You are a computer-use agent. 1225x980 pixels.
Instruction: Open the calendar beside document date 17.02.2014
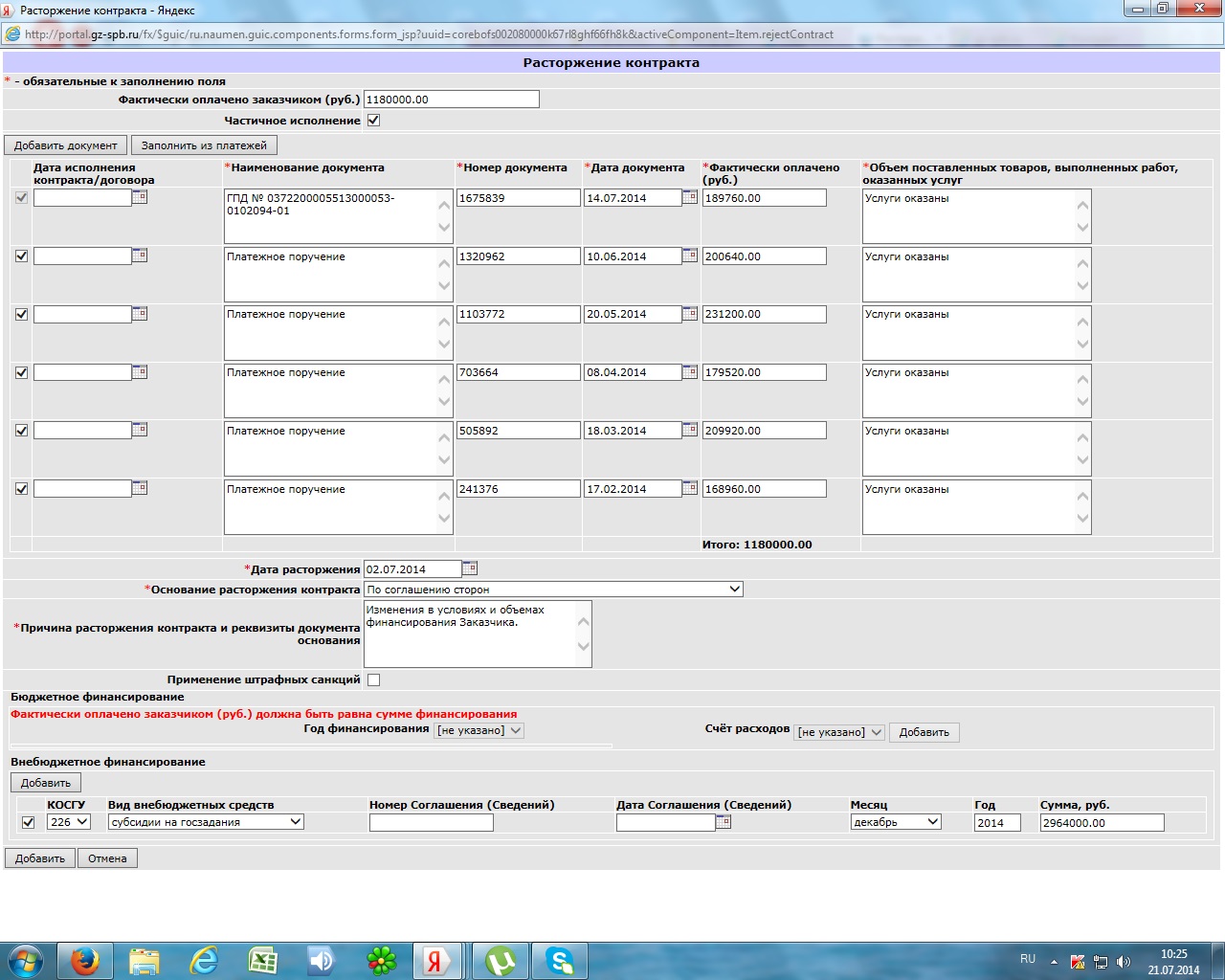tap(689, 488)
